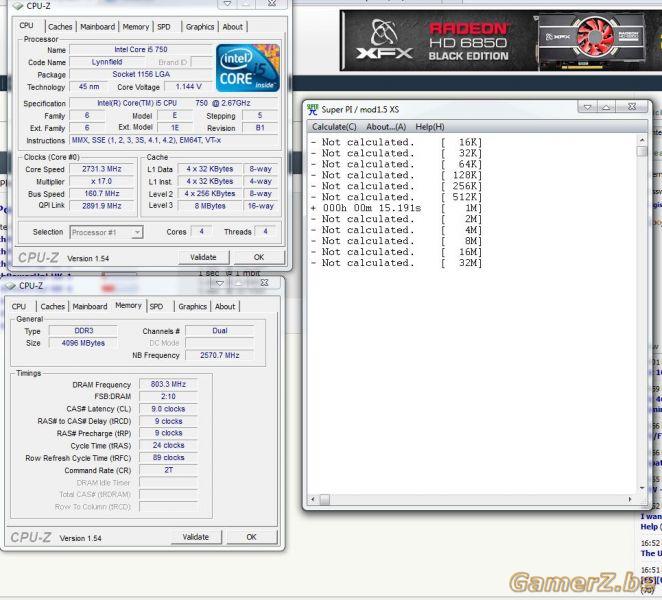Click the Multiplier value 'x 17.0'
The image size is (662, 600).
[x=102, y=181]
